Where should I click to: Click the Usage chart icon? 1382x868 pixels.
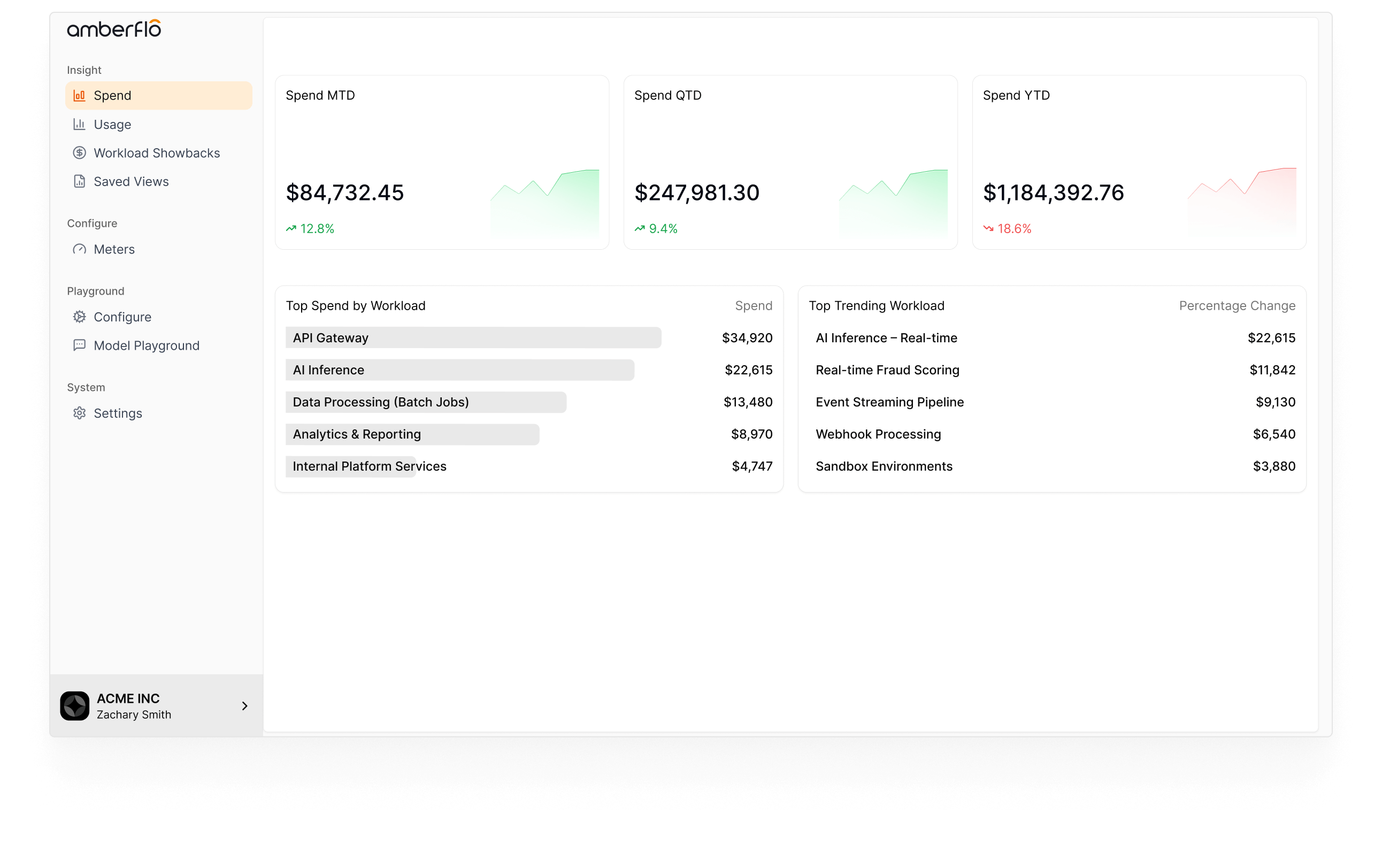[79, 124]
